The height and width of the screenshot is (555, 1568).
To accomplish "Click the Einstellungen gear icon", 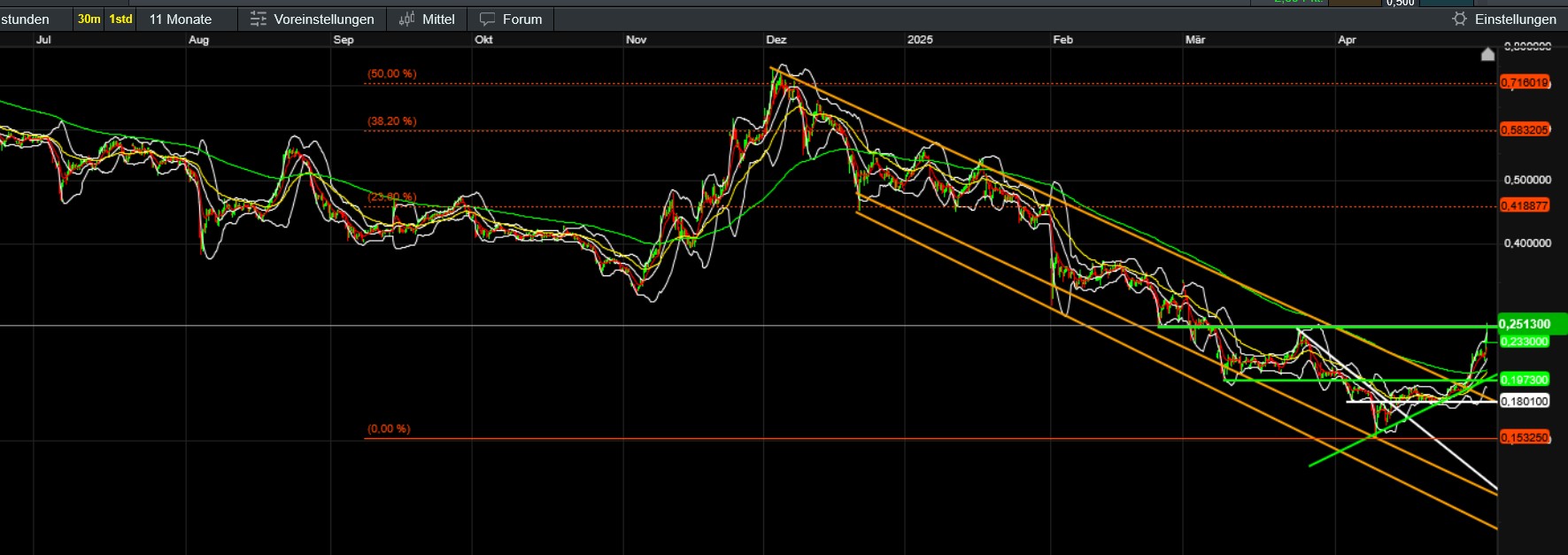I will point(1459,19).
